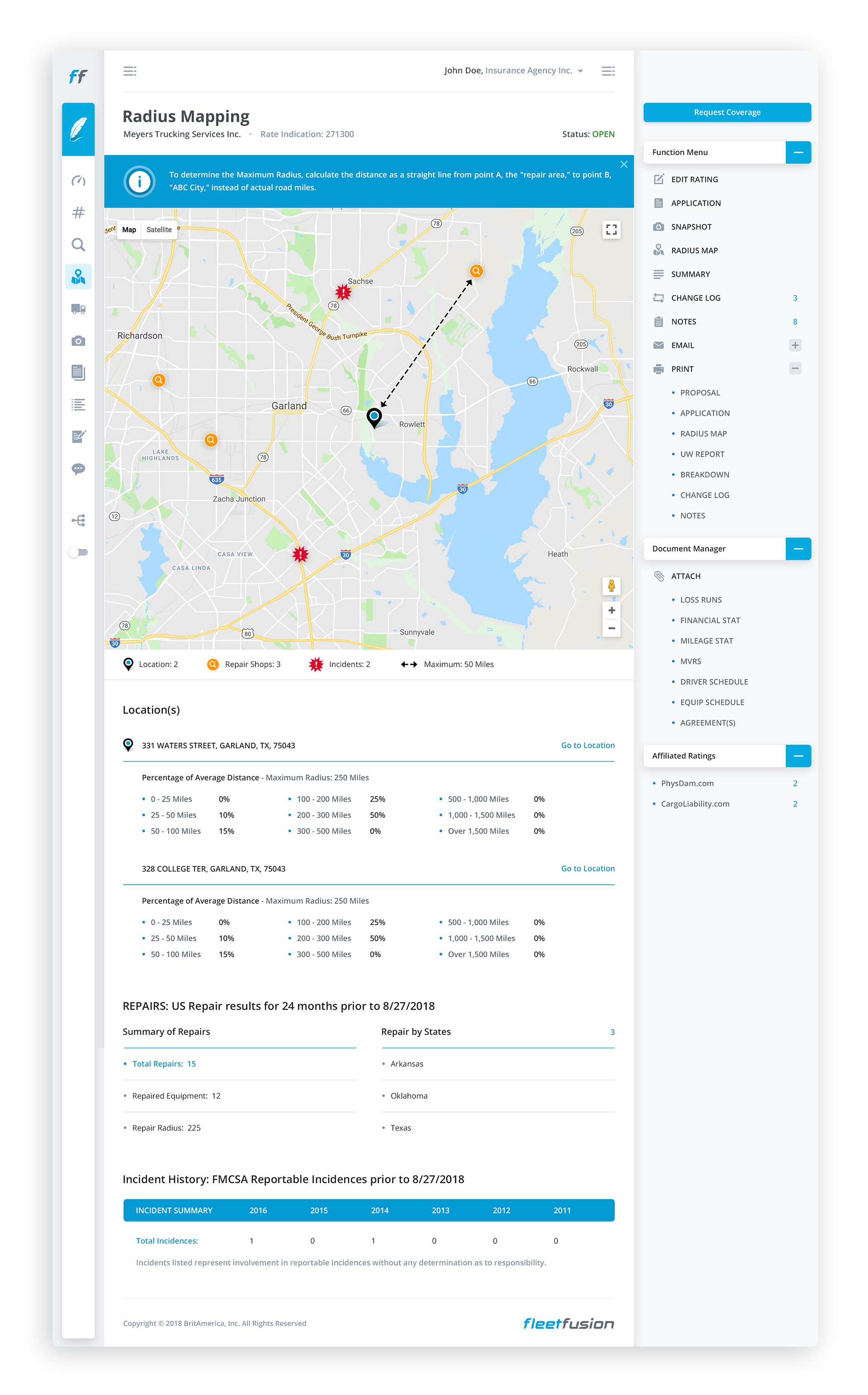Open the truck vehicles sidebar icon
The image size is (868, 1395).
point(78,309)
